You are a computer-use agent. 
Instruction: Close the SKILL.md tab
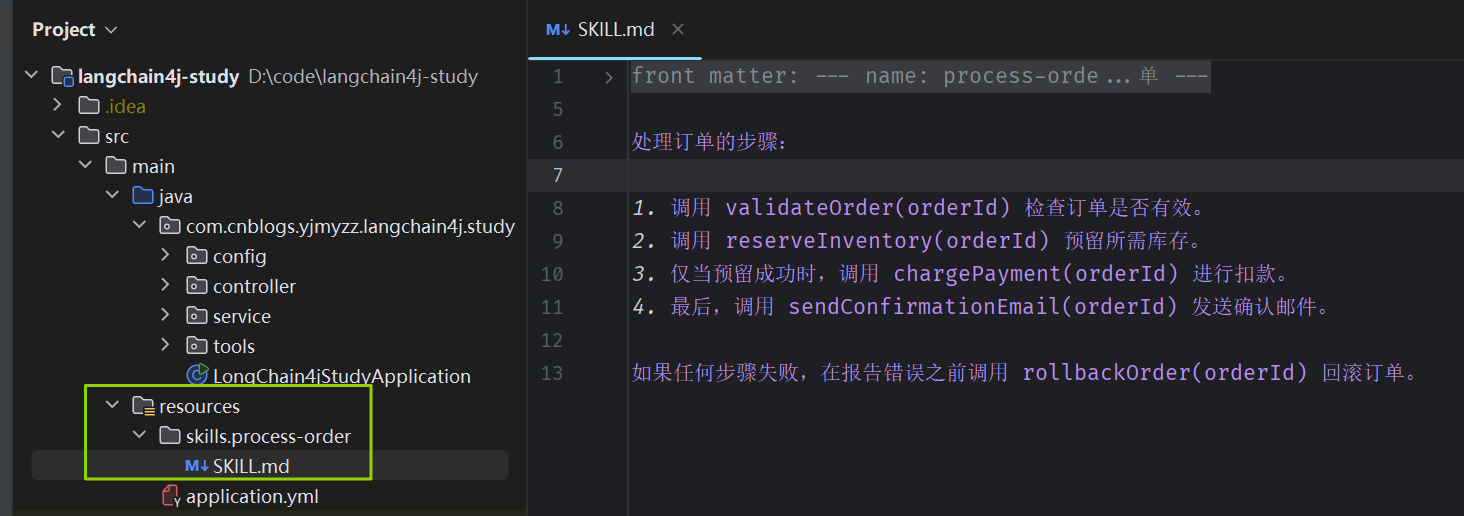678,30
